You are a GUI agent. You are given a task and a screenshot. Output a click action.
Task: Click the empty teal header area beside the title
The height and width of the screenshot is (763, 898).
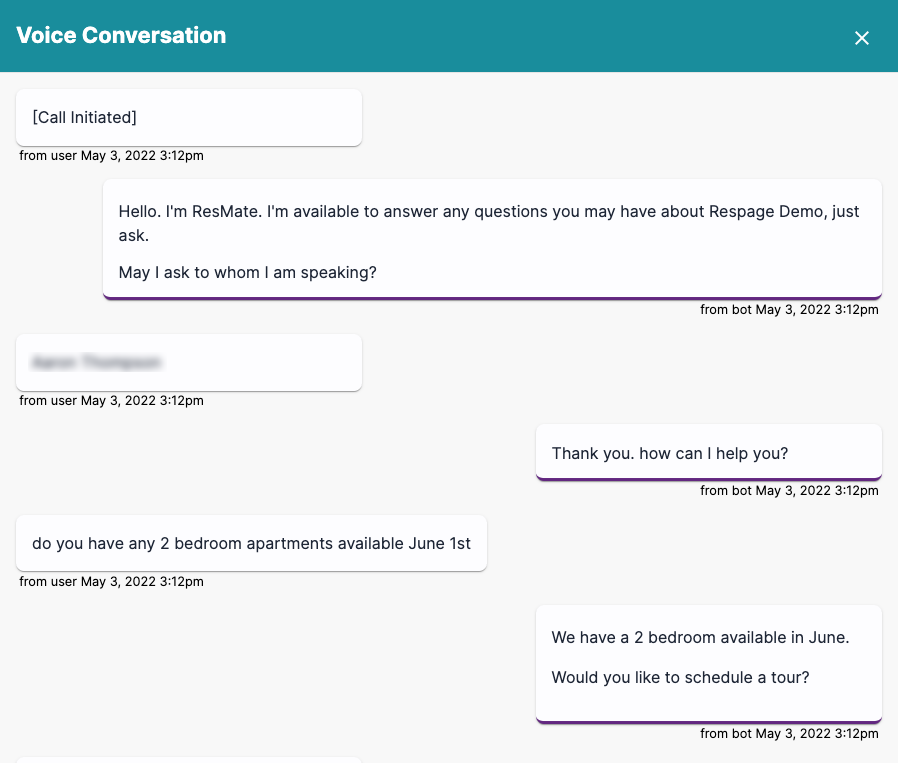pyautogui.click(x=540, y=36)
